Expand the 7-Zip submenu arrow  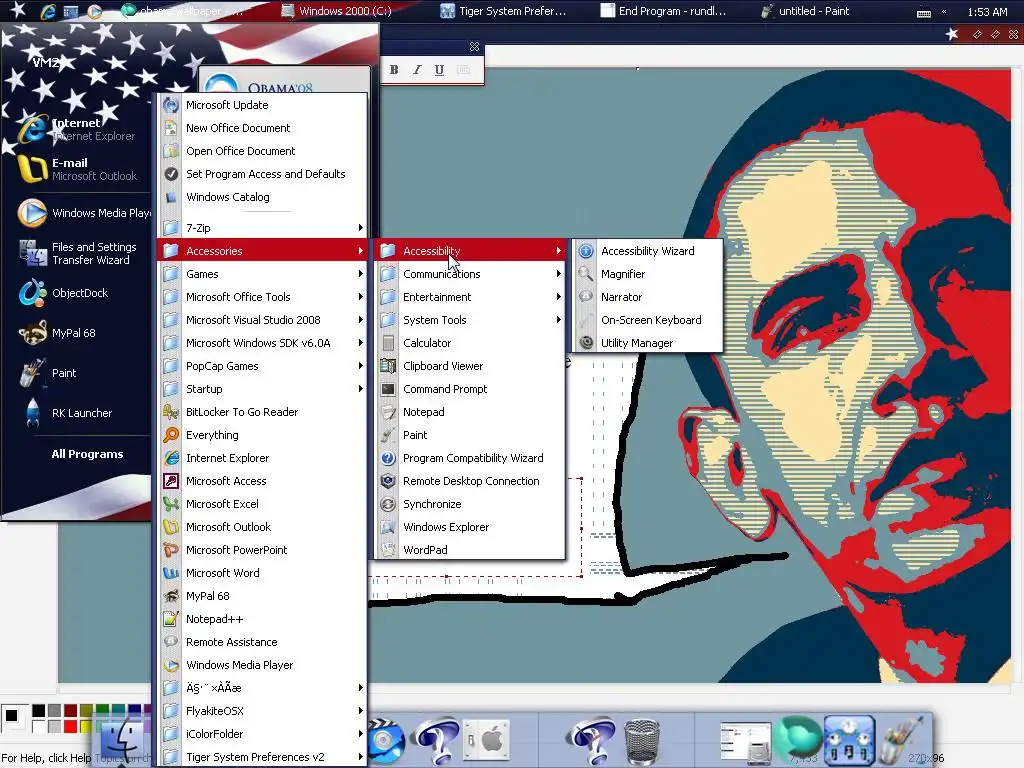coord(360,228)
